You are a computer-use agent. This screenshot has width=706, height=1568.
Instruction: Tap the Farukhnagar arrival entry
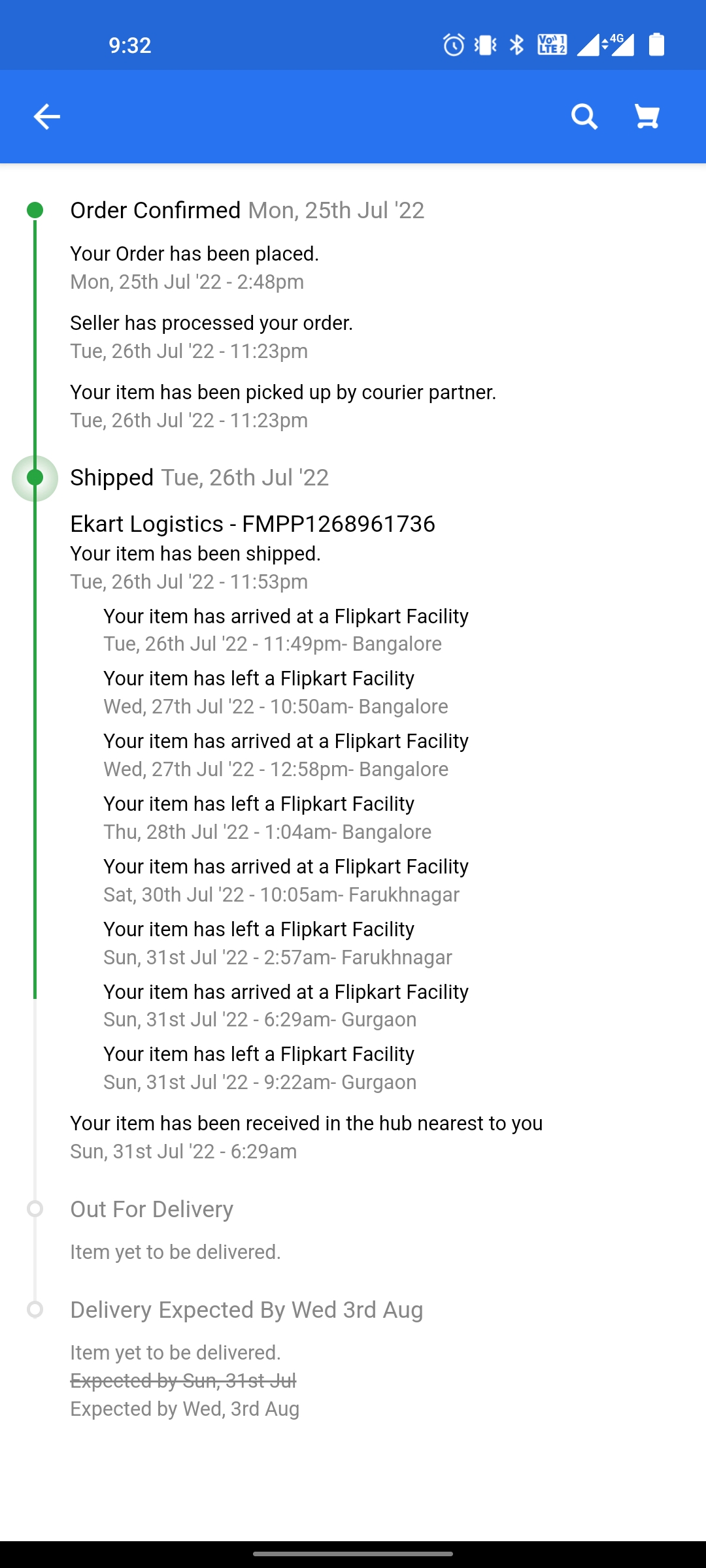click(x=286, y=880)
